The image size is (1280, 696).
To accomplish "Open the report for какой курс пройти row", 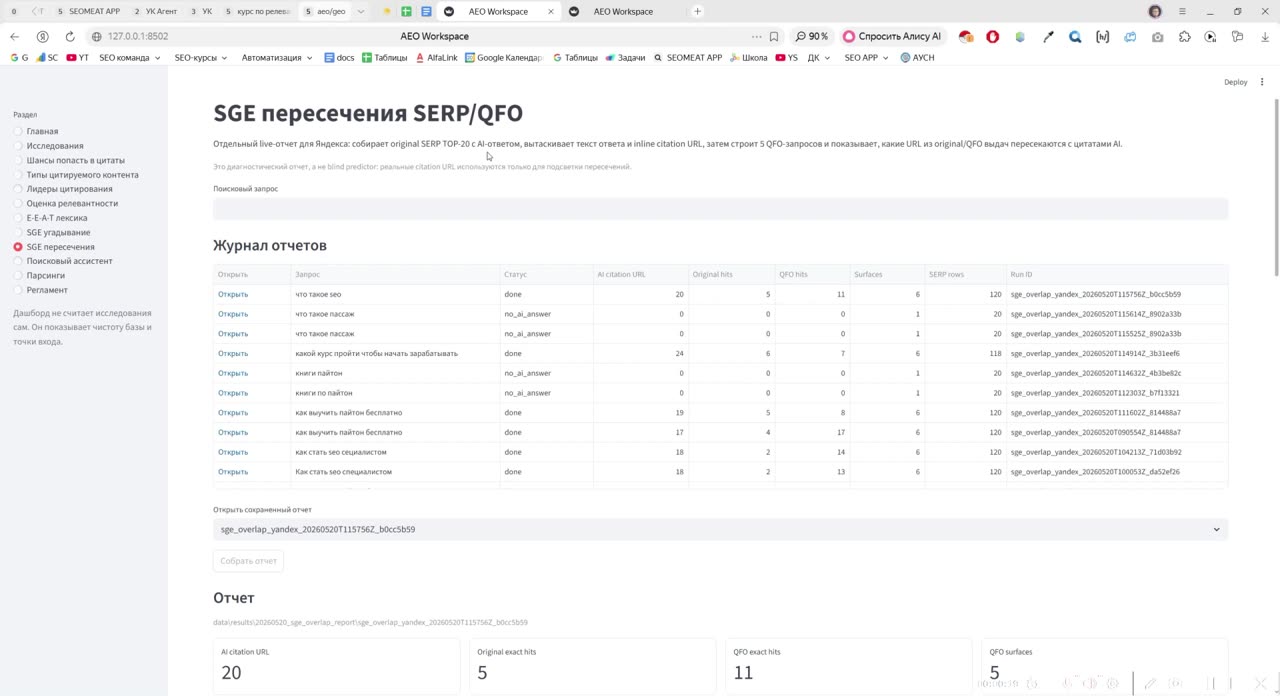I will (x=233, y=353).
